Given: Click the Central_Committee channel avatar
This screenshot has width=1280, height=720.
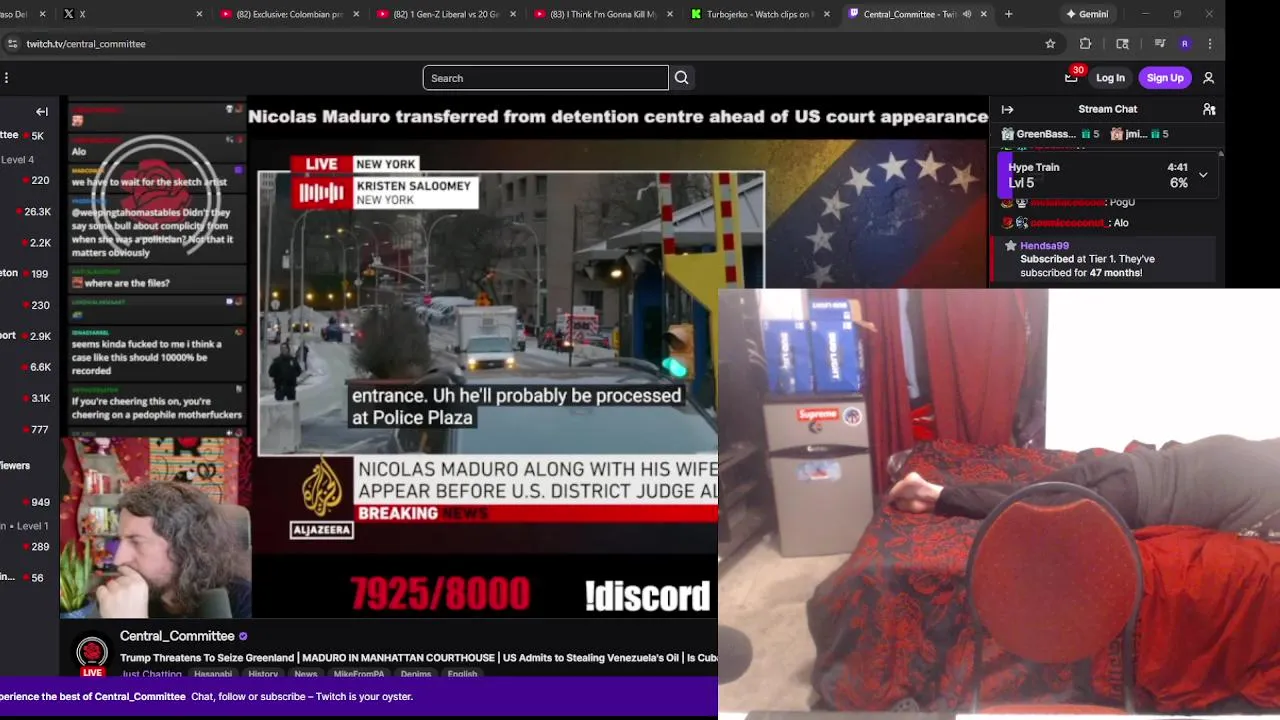Looking at the screenshot, I should coord(92,653).
